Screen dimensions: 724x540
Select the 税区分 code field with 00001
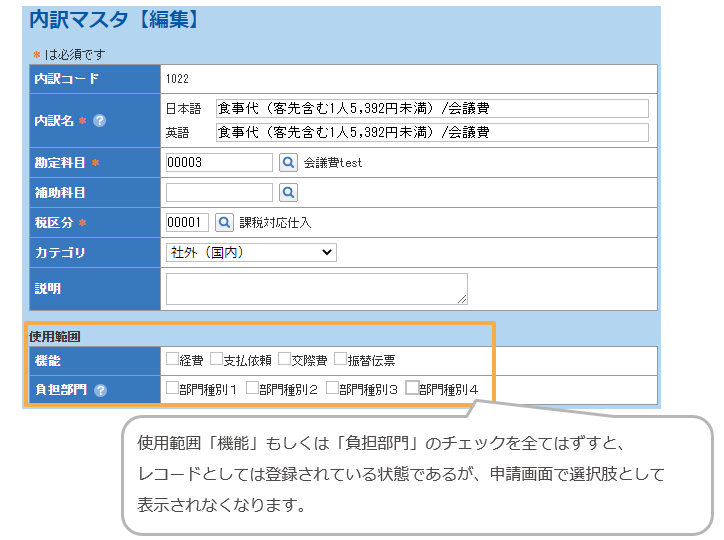(187, 222)
